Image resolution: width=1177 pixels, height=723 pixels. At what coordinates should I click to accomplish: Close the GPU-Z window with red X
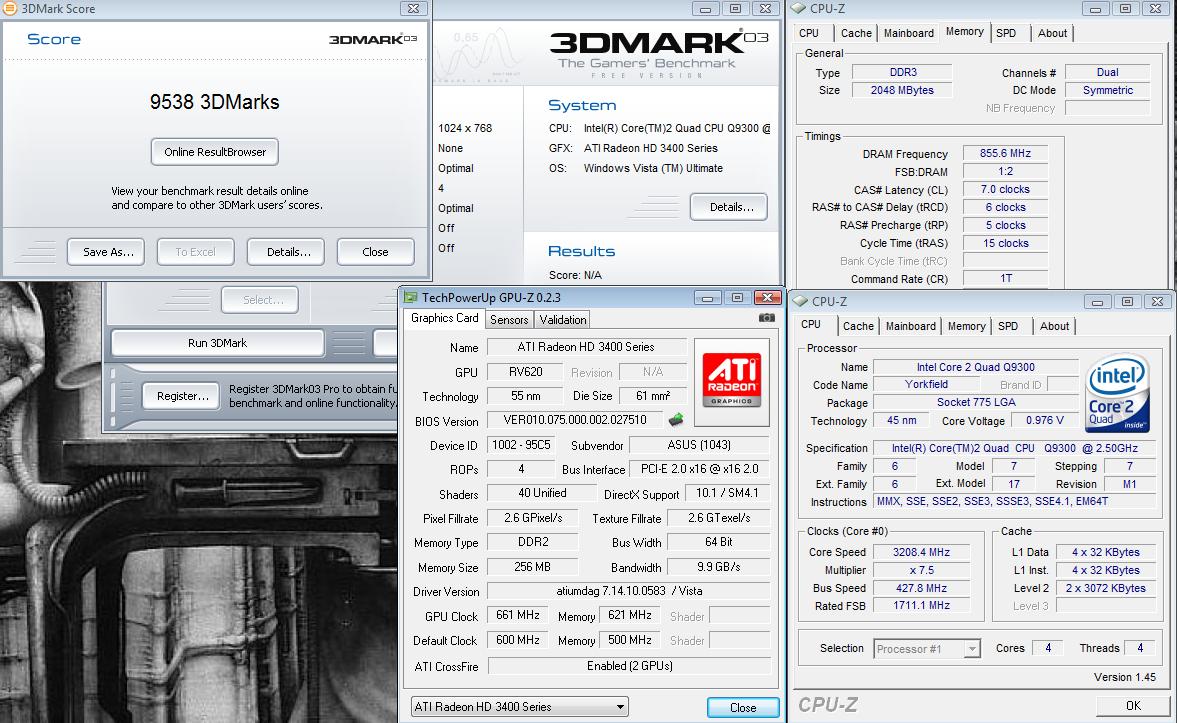pos(767,297)
